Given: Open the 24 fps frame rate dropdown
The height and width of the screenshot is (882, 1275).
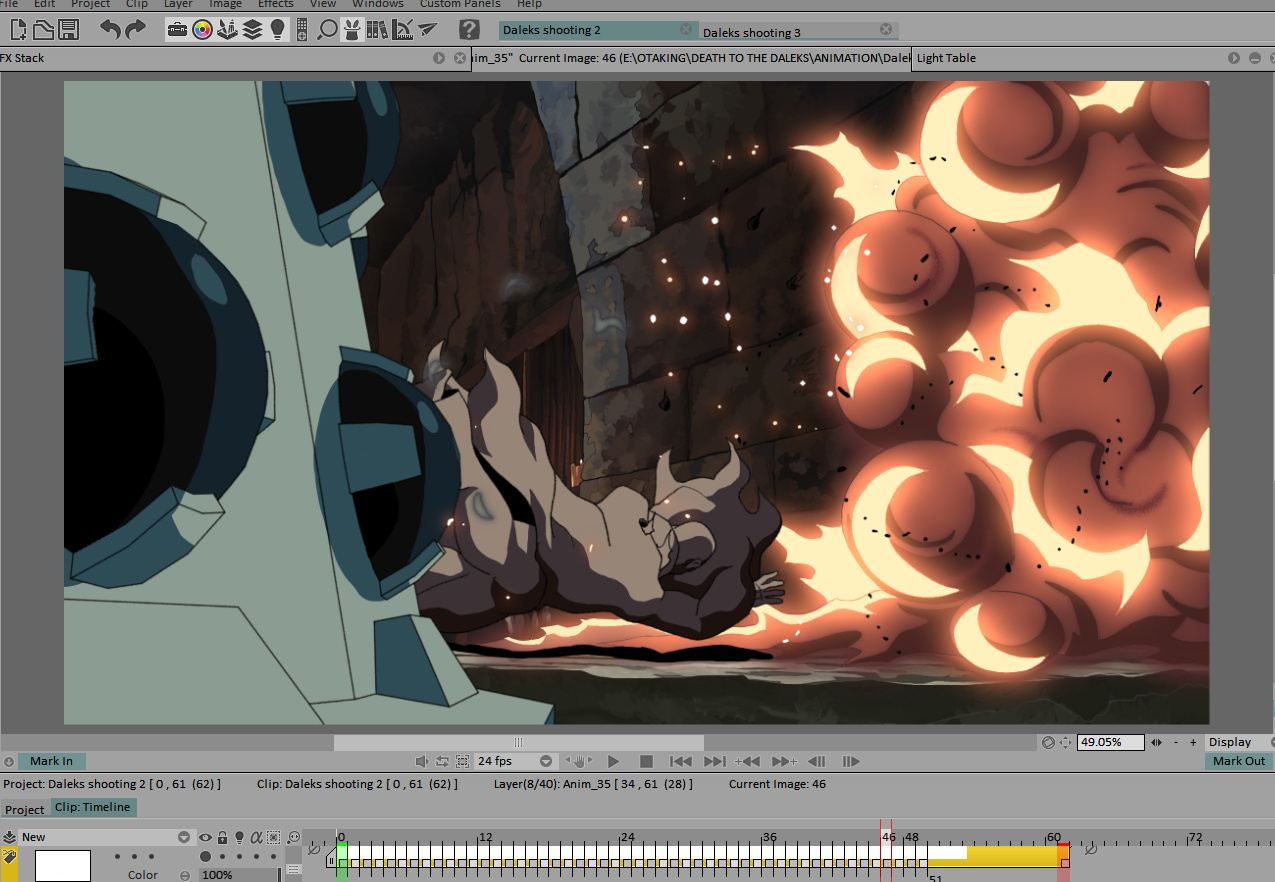Looking at the screenshot, I should [515, 761].
